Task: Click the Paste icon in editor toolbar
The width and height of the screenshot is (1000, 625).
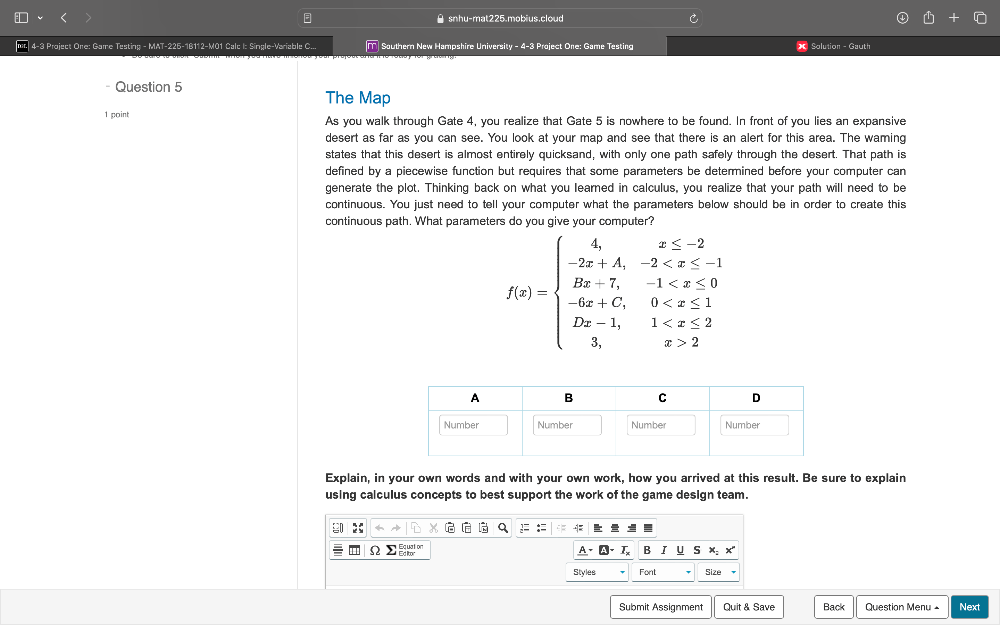Action: coord(450,528)
